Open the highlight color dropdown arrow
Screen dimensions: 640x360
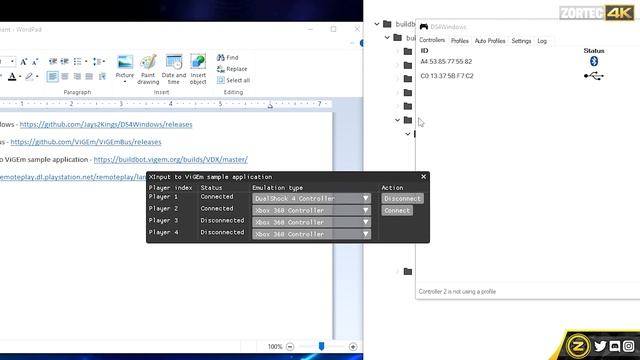[x=37, y=76]
